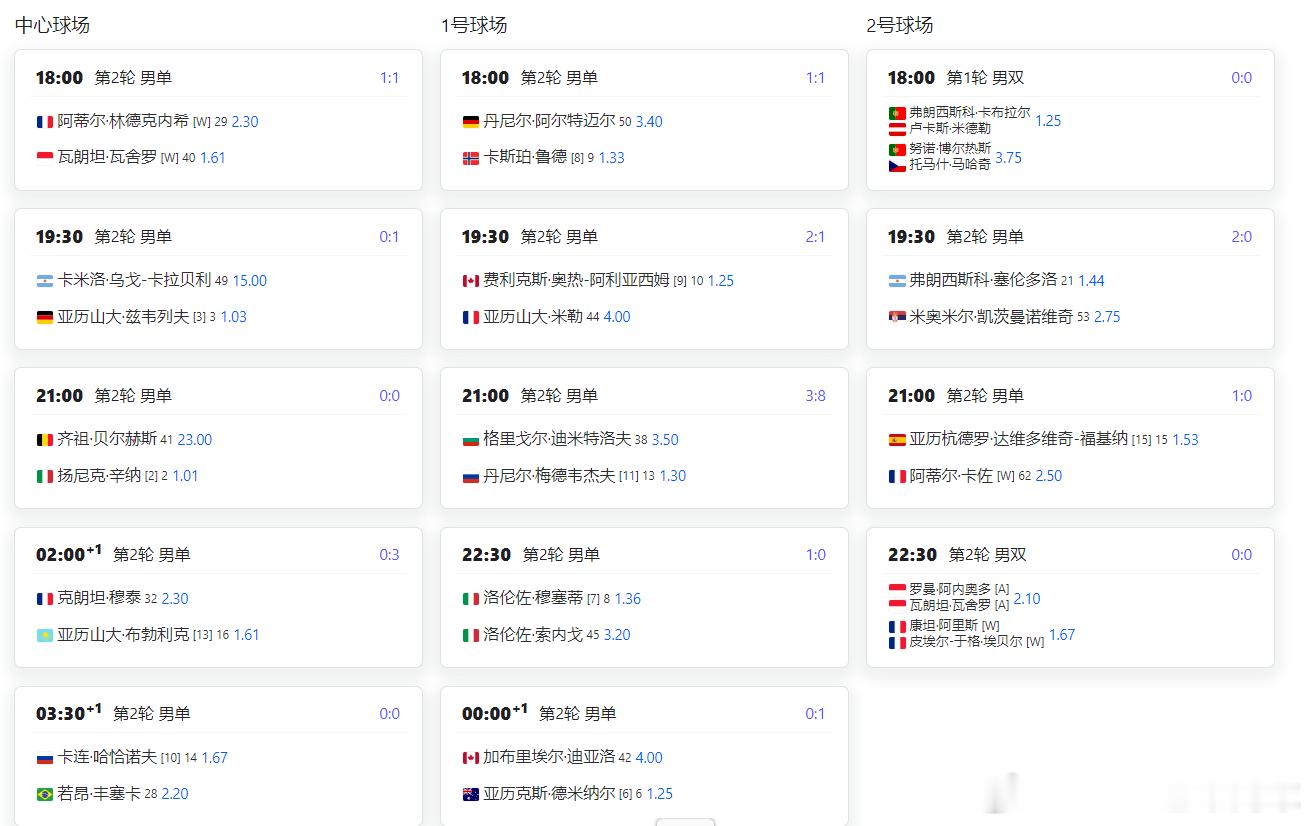Click the Bulgaria flag beside 格里戈尔·迪米特洛夫
The height and width of the screenshot is (826, 1311).
(x=471, y=440)
